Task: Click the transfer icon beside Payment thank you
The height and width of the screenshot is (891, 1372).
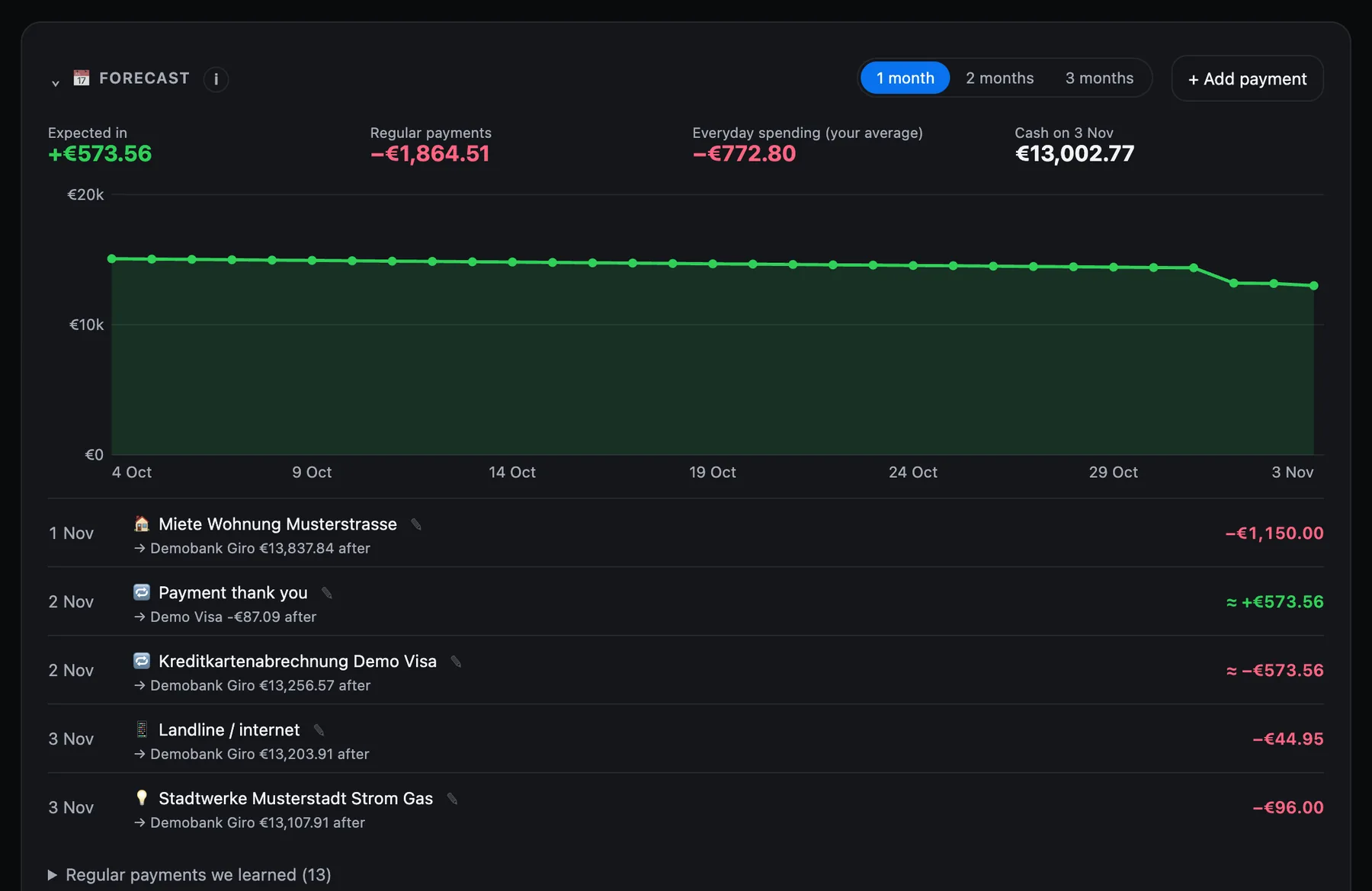Action: click(142, 592)
